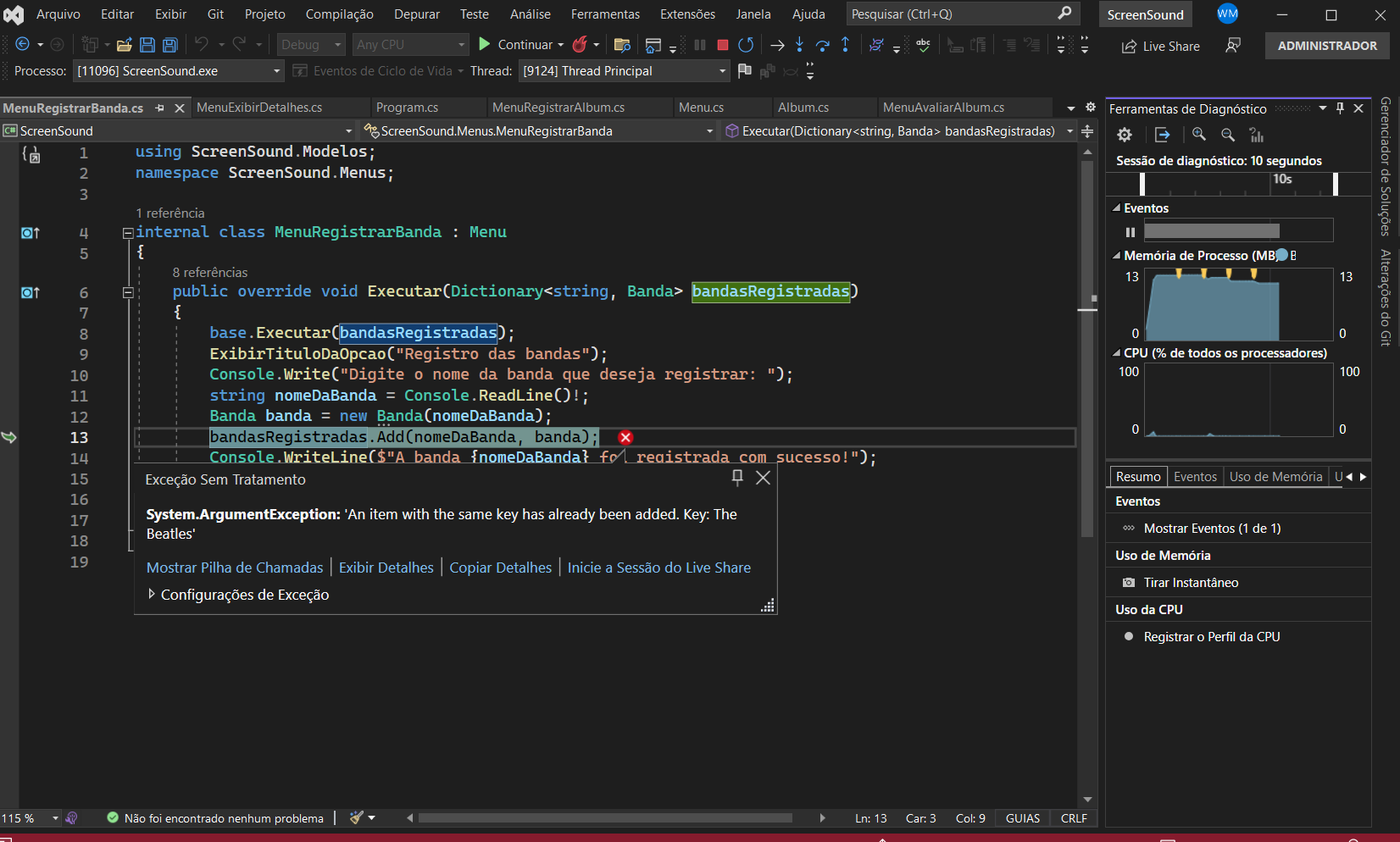The image size is (1400, 842).
Task: Click the red exception error icon
Action: click(x=625, y=437)
